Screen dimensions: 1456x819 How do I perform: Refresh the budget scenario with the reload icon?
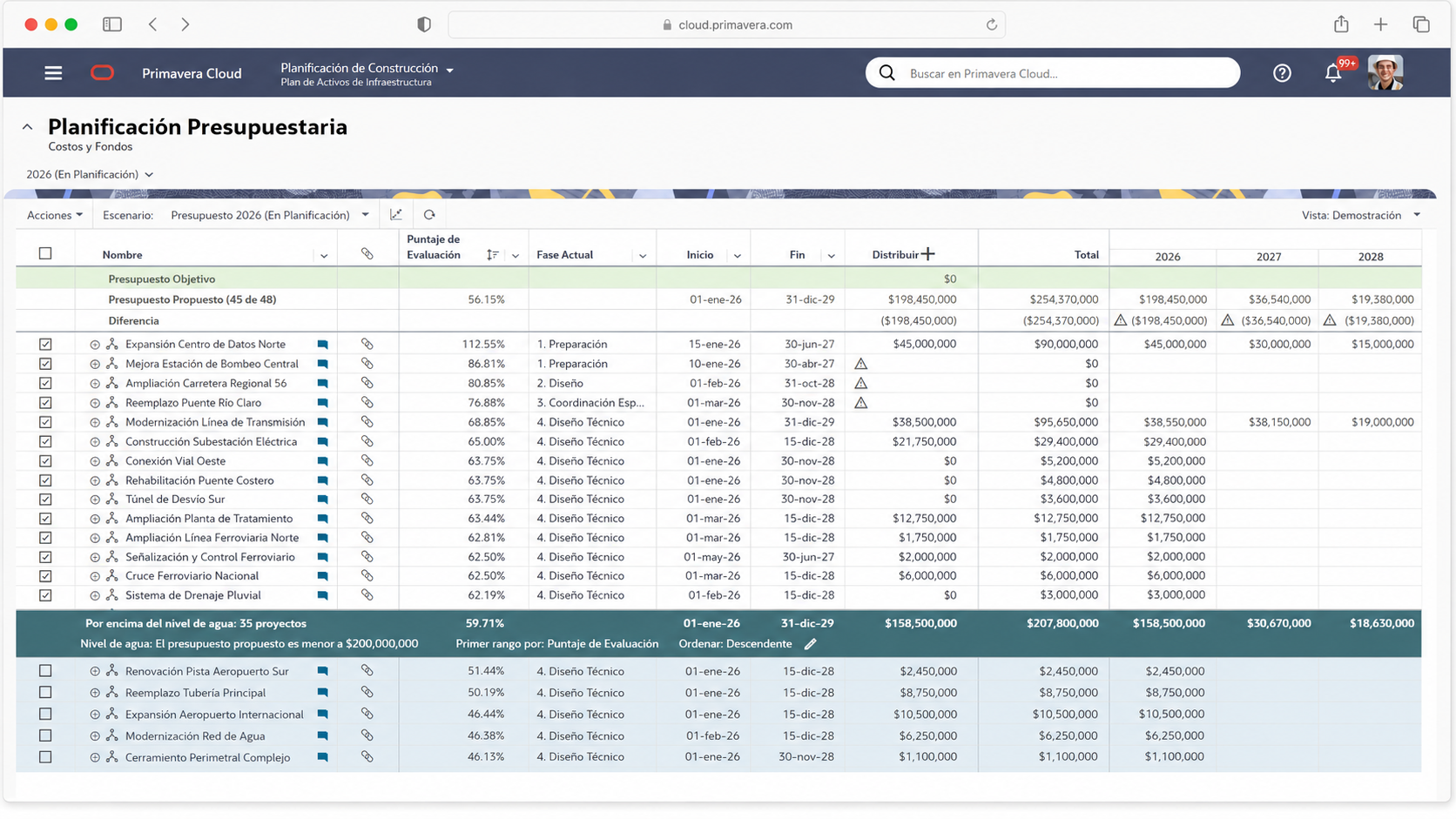429,215
